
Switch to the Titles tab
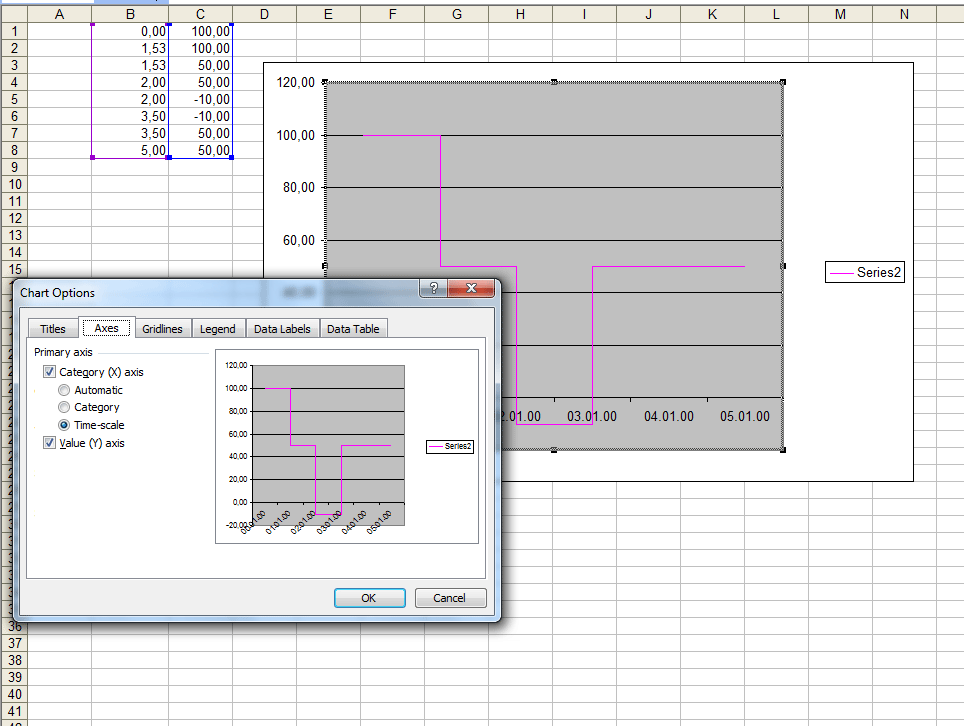53,328
